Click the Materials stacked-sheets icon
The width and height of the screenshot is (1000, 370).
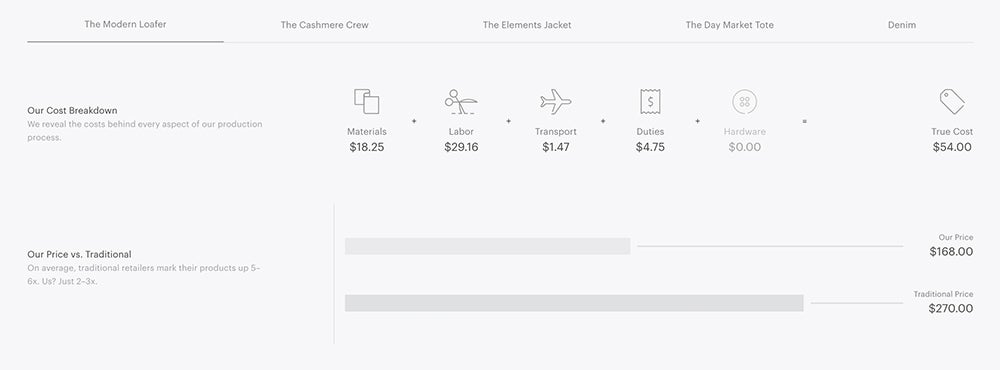[367, 101]
